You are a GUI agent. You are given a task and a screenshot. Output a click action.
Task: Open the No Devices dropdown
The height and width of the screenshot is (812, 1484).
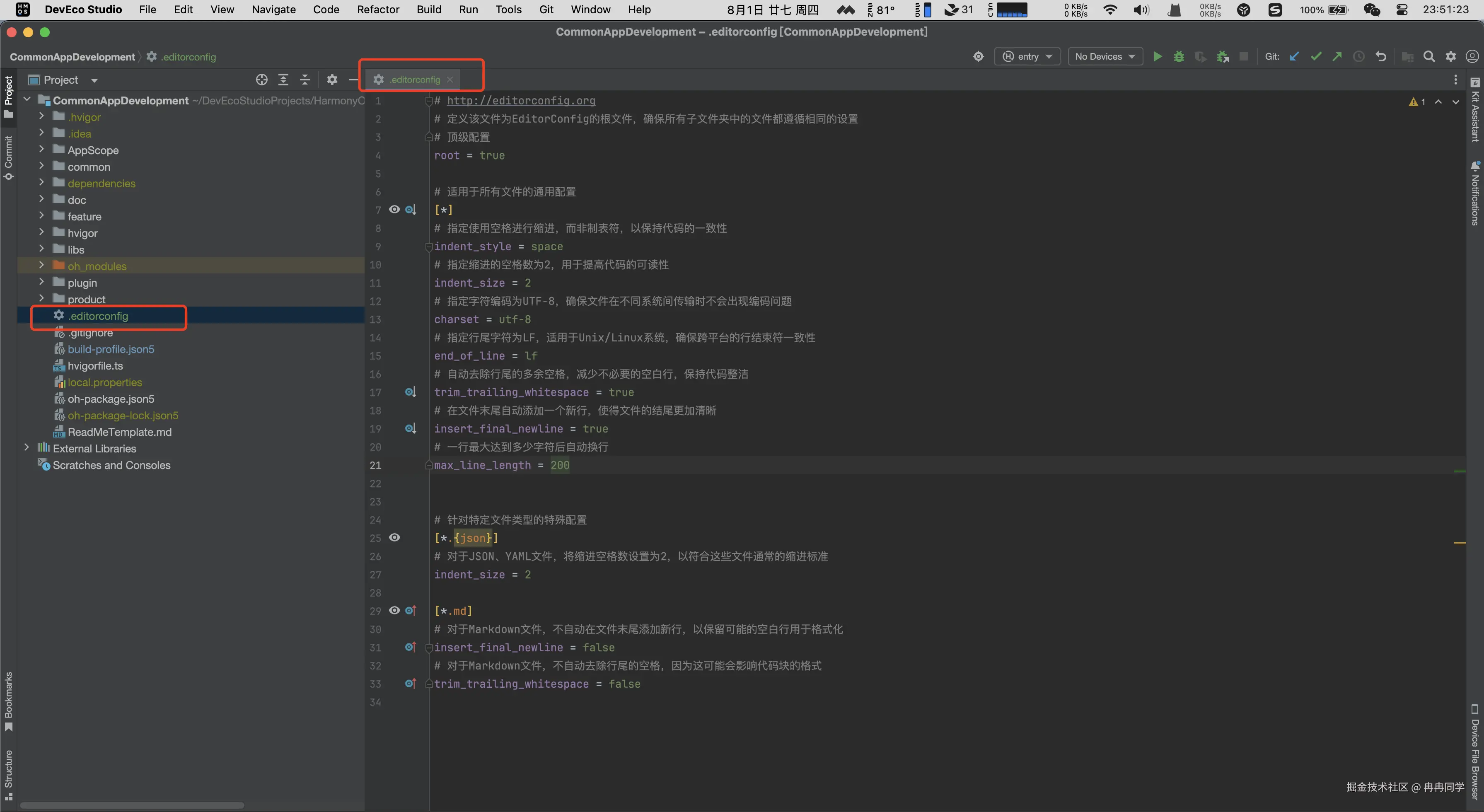click(x=1105, y=56)
